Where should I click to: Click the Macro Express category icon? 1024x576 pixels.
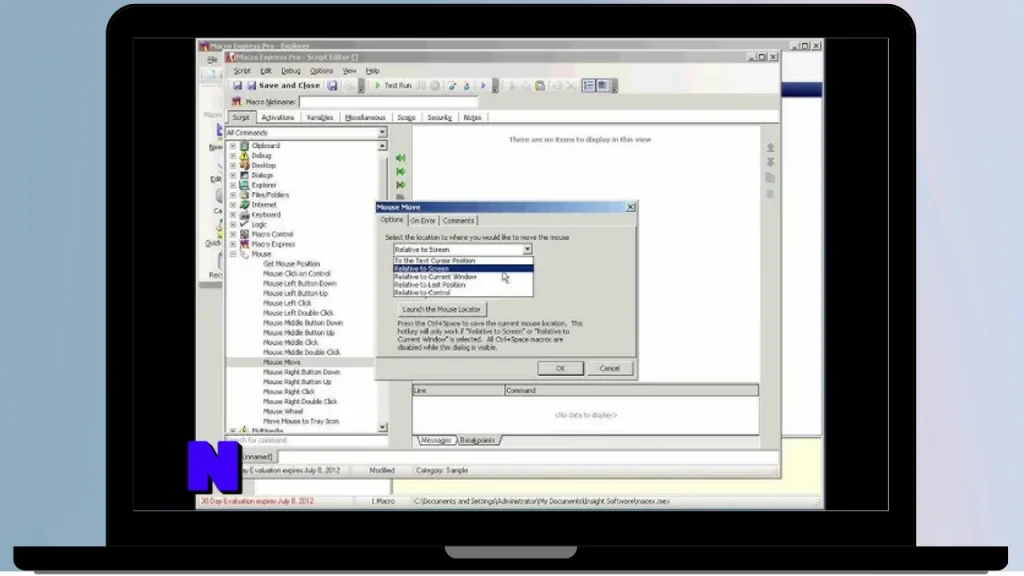coord(244,244)
